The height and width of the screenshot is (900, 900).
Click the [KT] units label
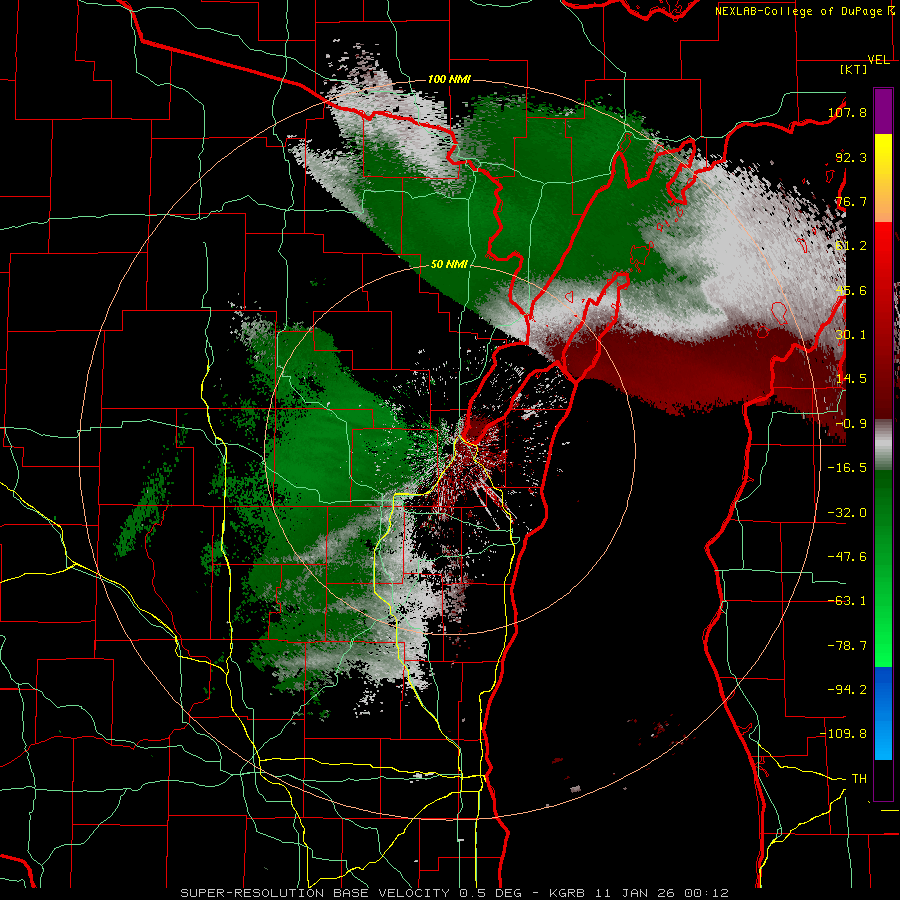[854, 69]
